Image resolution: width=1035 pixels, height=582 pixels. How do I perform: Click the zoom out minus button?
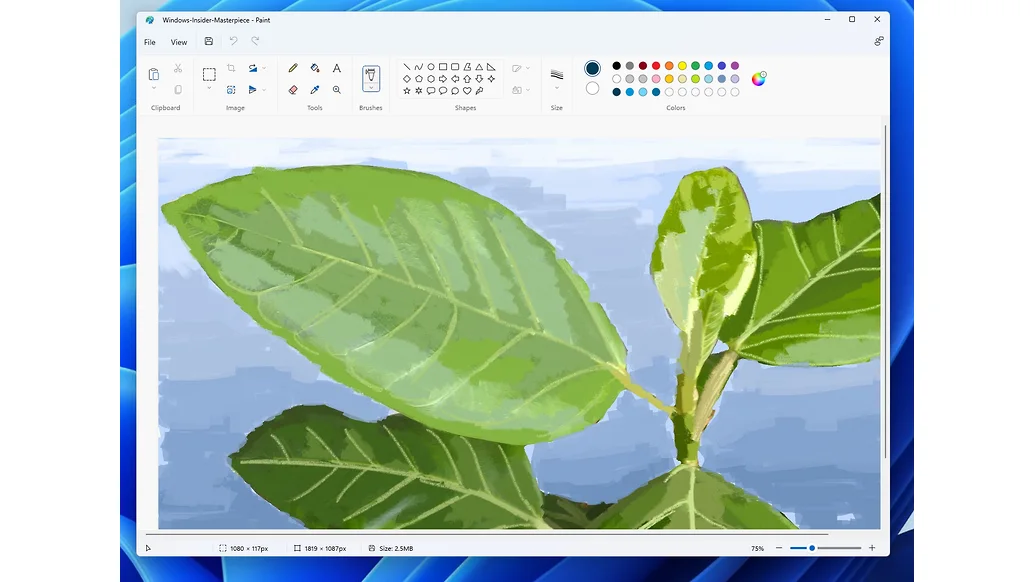pyautogui.click(x=779, y=548)
